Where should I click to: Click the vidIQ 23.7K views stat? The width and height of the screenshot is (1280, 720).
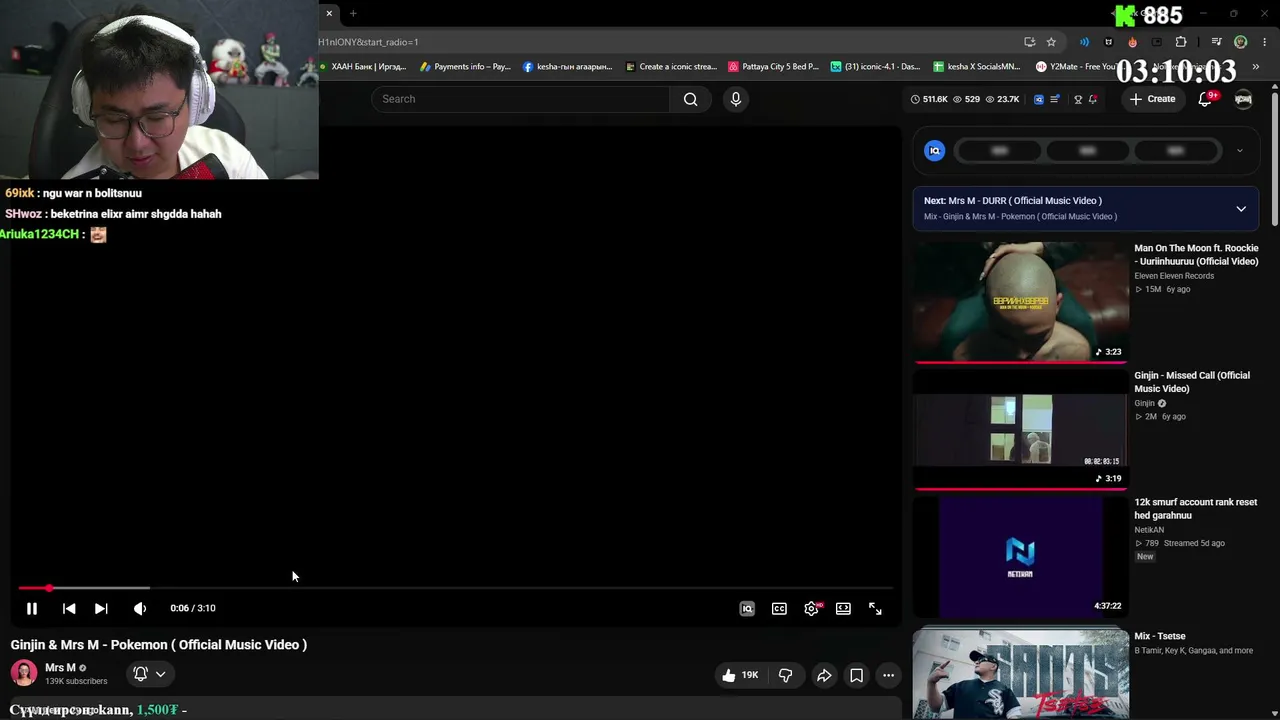click(1002, 99)
